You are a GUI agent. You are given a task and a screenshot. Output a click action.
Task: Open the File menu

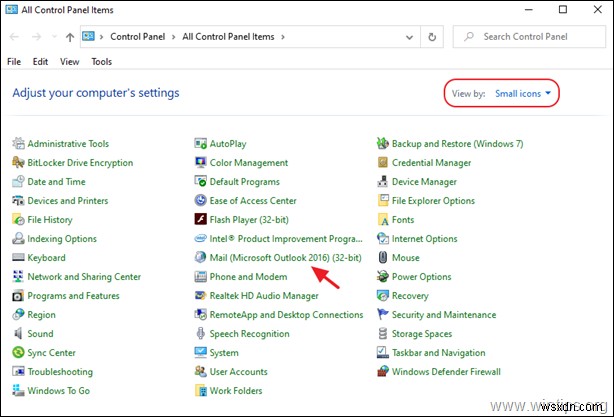14,61
